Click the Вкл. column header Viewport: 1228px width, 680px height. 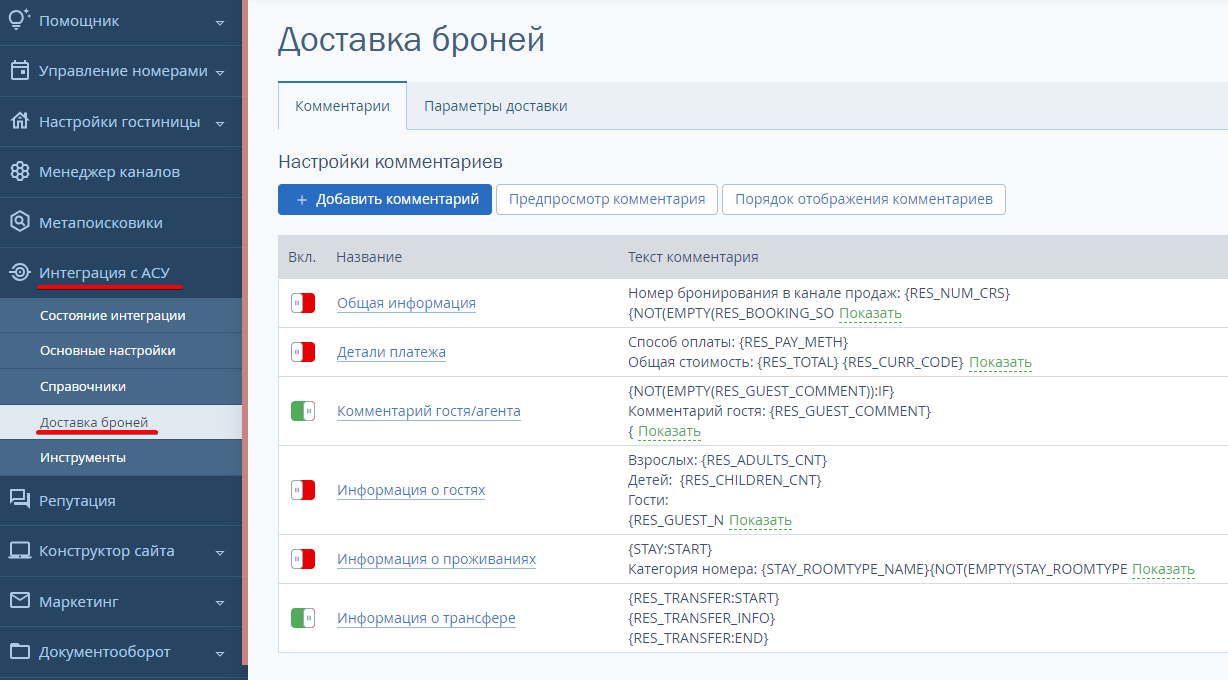click(302, 257)
